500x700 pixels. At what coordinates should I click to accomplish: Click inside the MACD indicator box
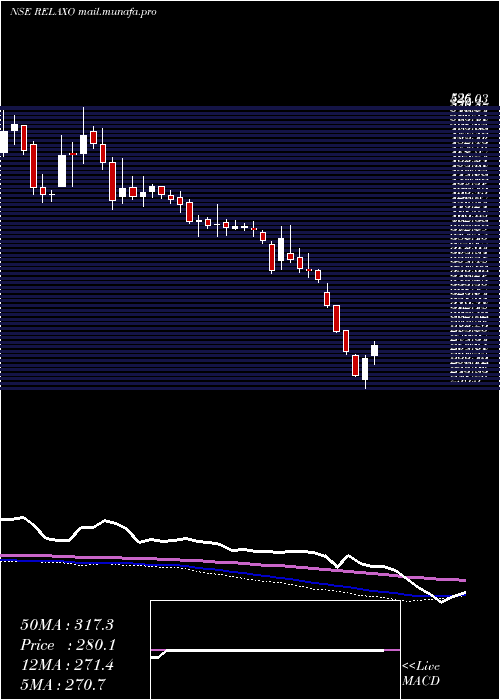pos(275,650)
